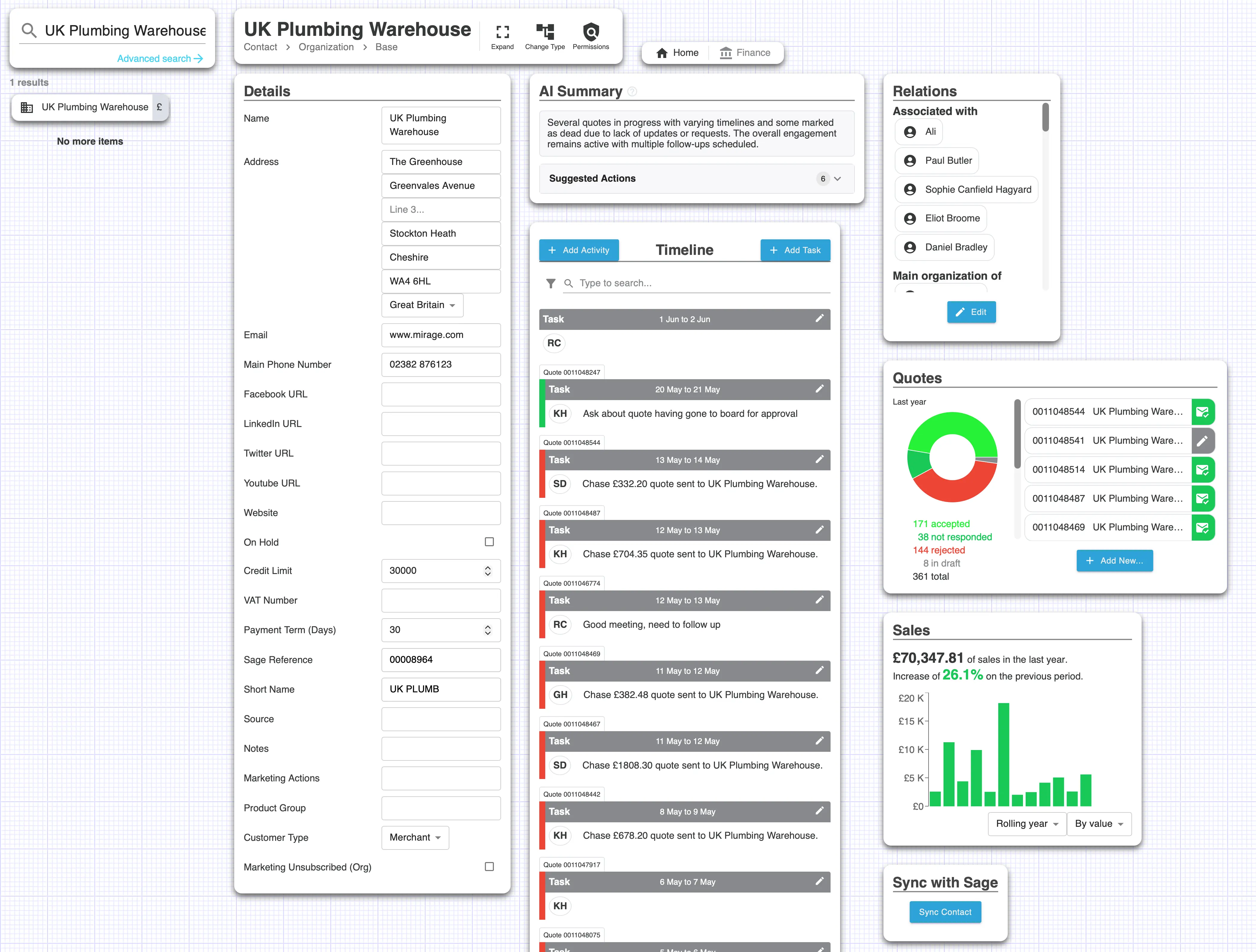Click the Quote 0011048247 label
Image resolution: width=1256 pixels, height=952 pixels.
coord(571,372)
